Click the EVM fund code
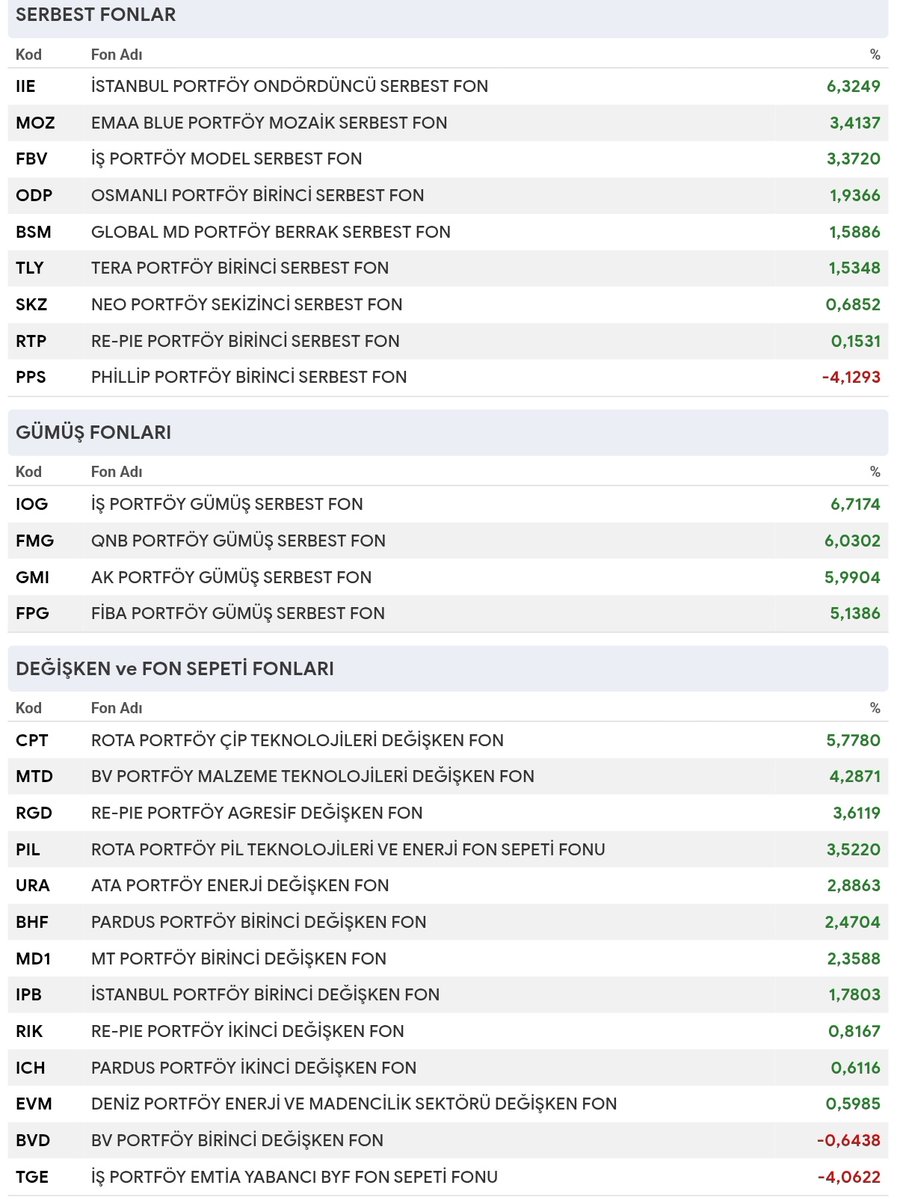Viewport: 897px width, 1200px height. (34, 1104)
